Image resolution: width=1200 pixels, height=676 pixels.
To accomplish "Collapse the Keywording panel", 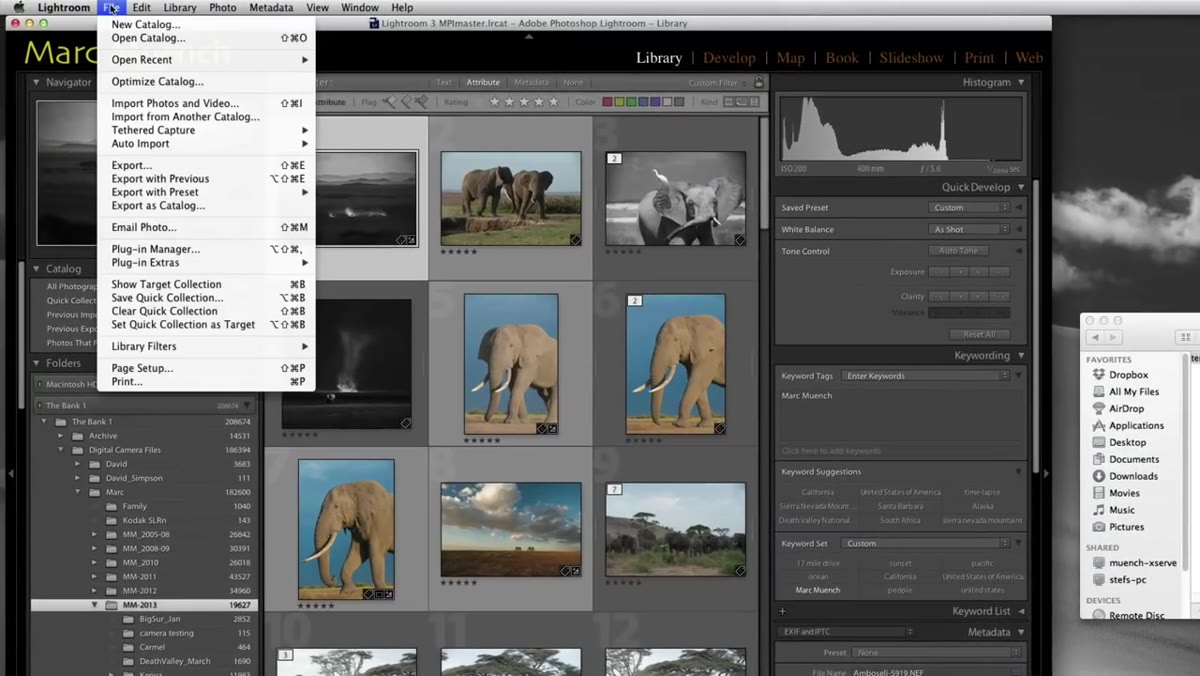I will click(x=1021, y=355).
